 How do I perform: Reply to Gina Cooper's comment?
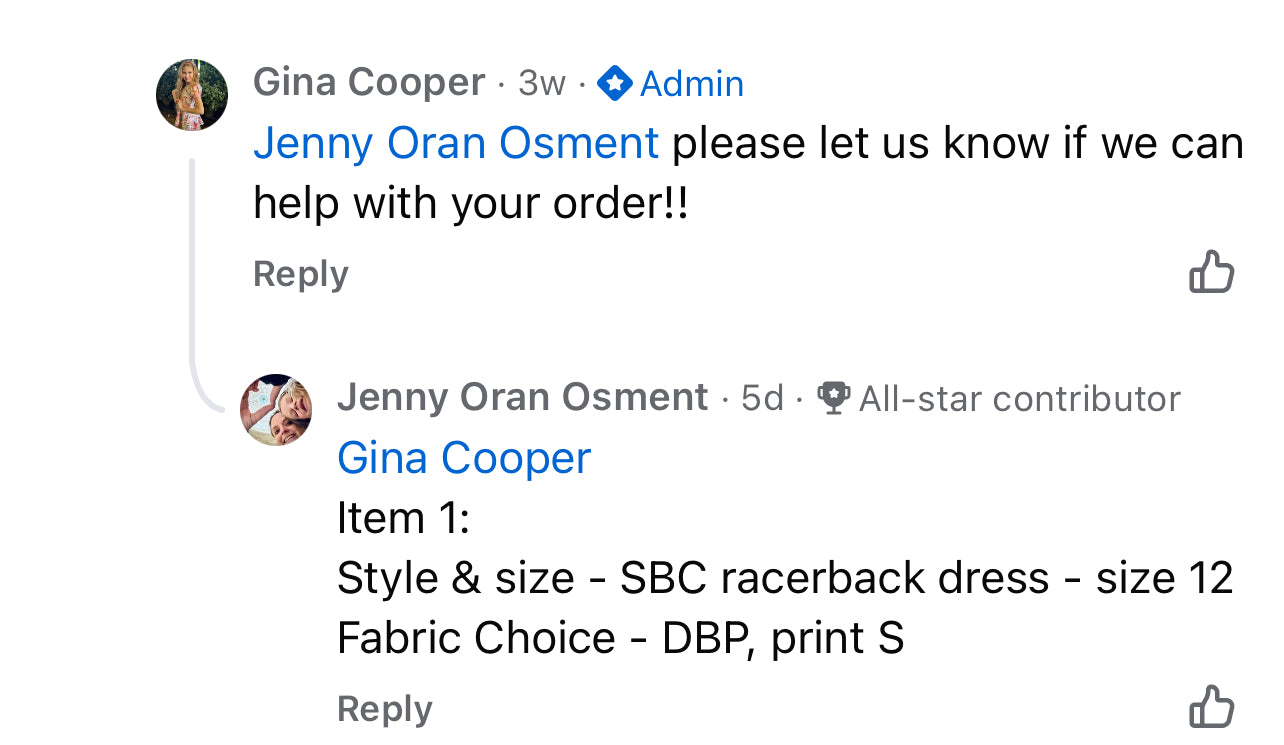301,274
